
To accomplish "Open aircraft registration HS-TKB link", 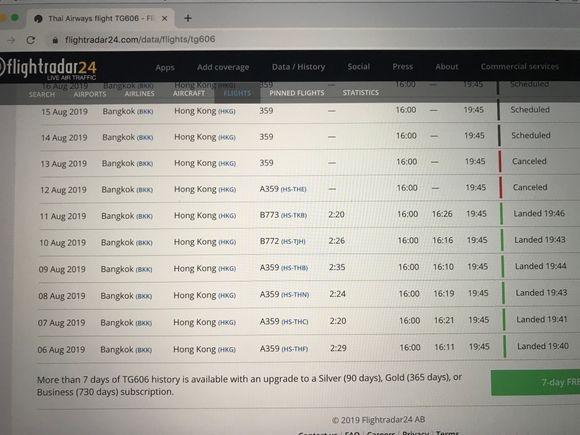I will click(294, 215).
